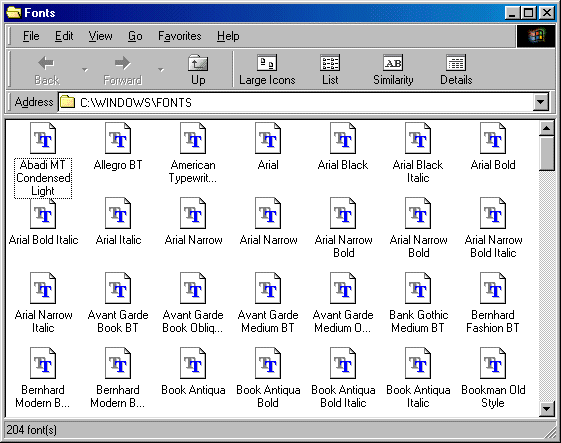The image size is (561, 443).
Task: Open the Forward history dropdown arrow
Action: click(161, 69)
